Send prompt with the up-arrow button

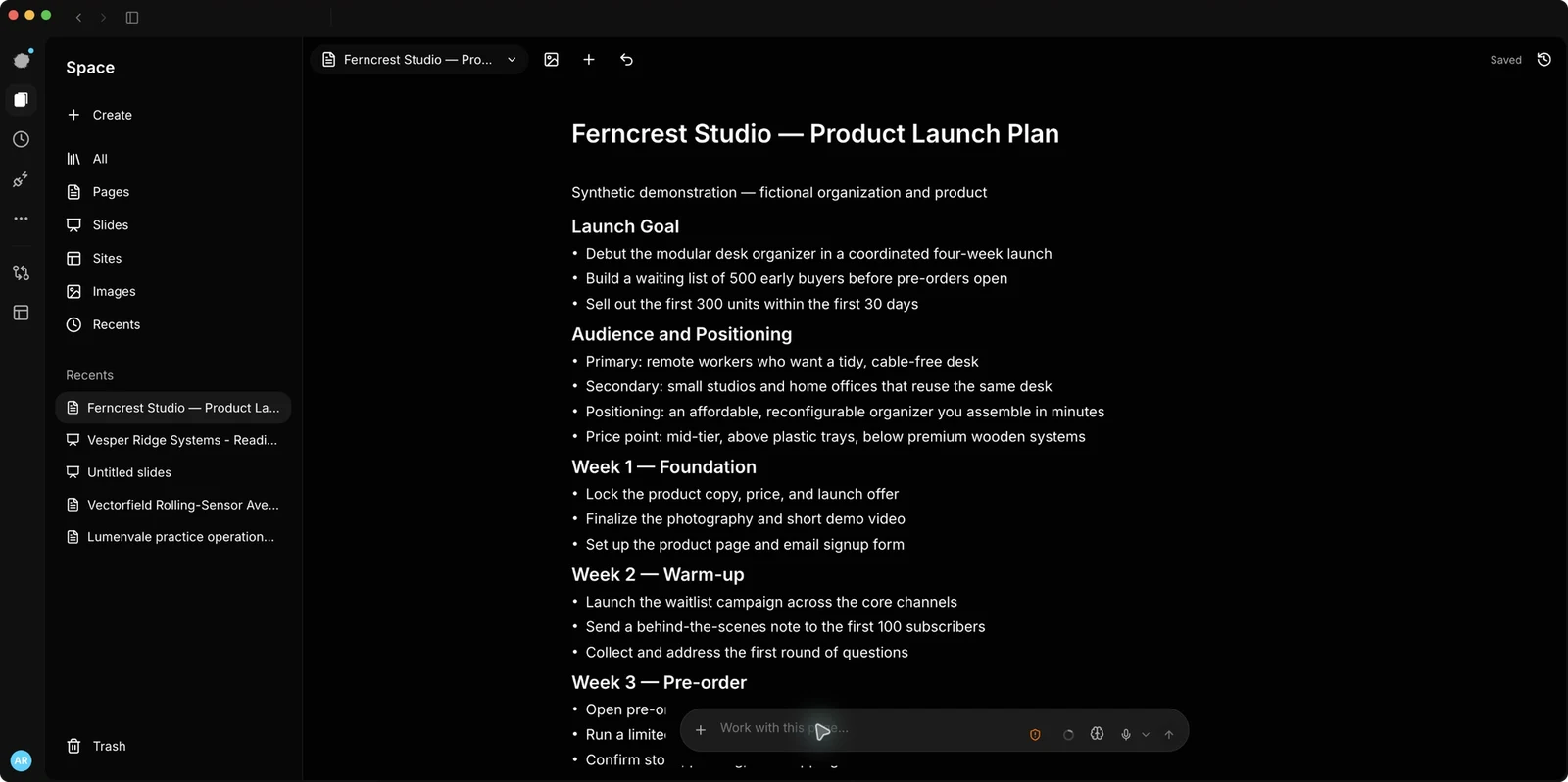(1169, 734)
